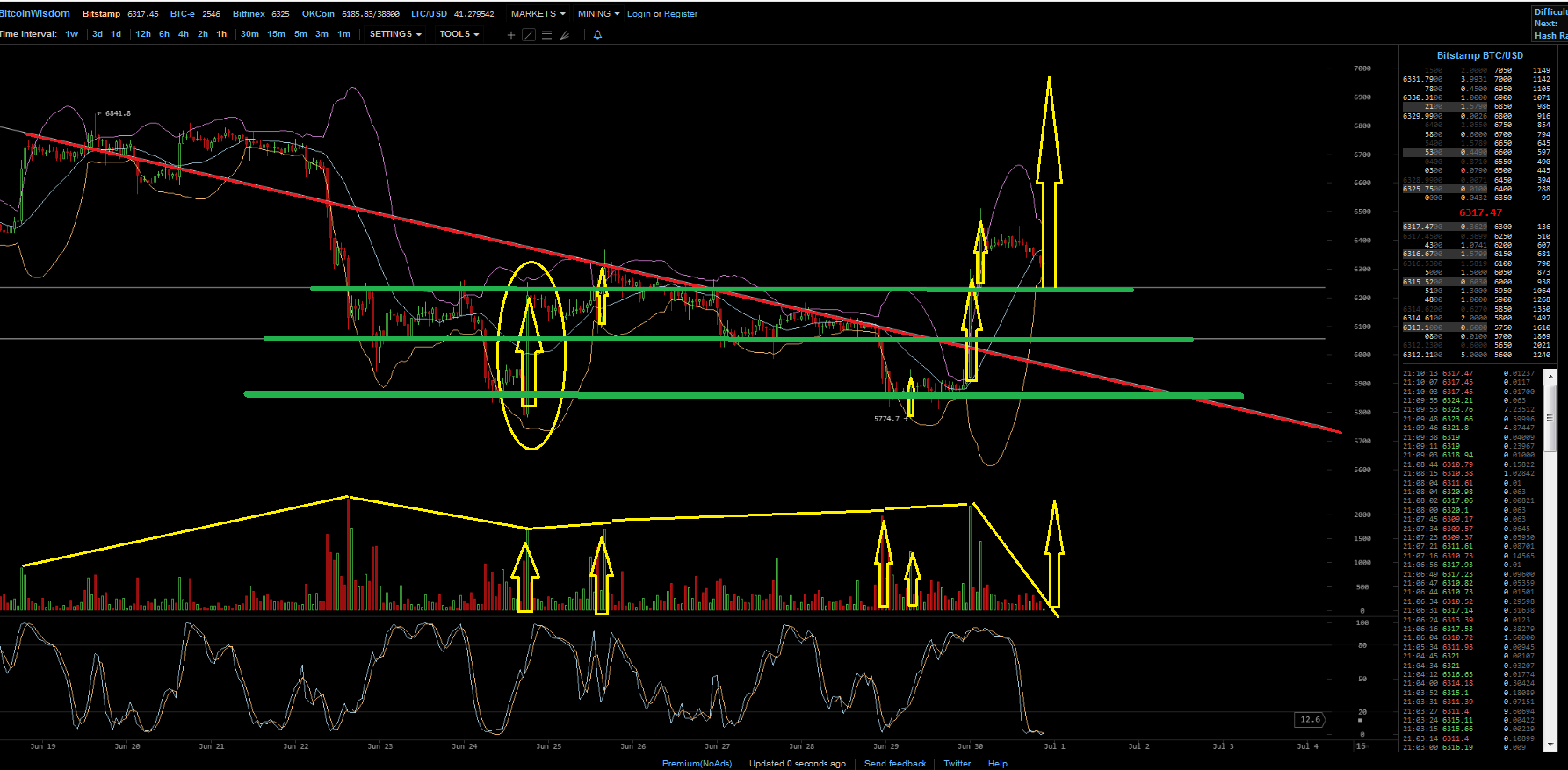Click the Bitstamp BTC/USD order book title
Viewport: 1568px width, 770px height.
[x=1480, y=55]
